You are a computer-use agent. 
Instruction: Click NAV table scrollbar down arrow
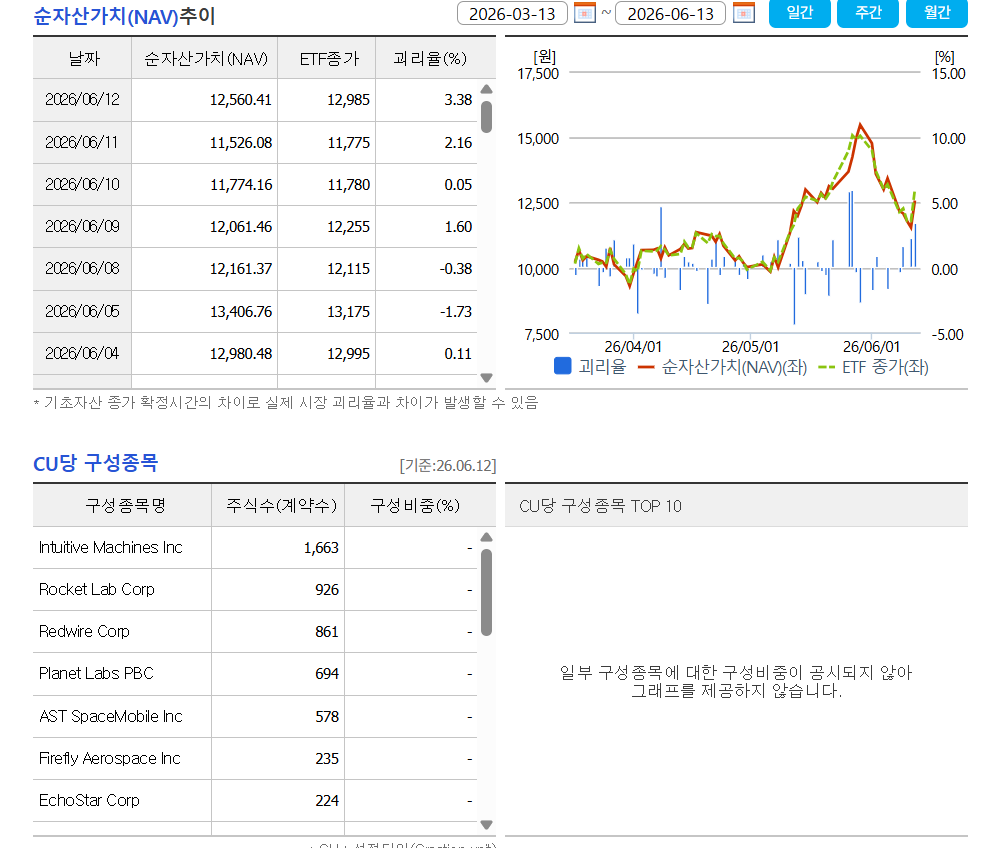point(487,378)
